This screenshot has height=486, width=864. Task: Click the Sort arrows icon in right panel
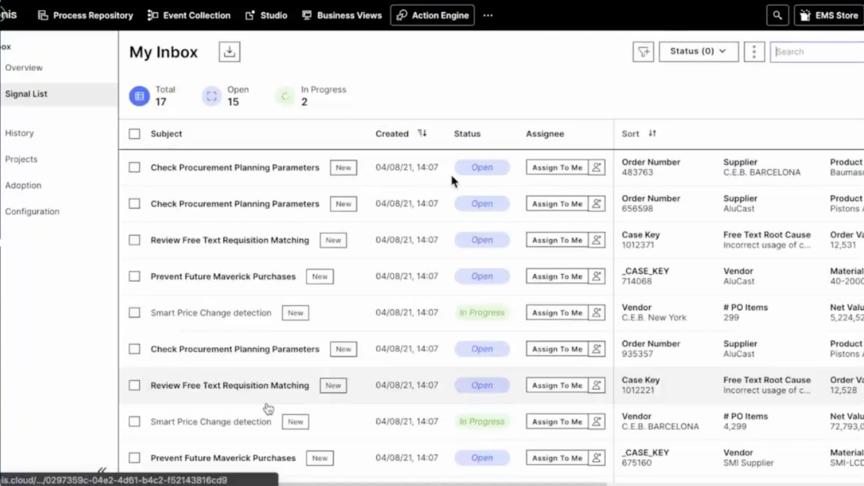tap(652, 133)
